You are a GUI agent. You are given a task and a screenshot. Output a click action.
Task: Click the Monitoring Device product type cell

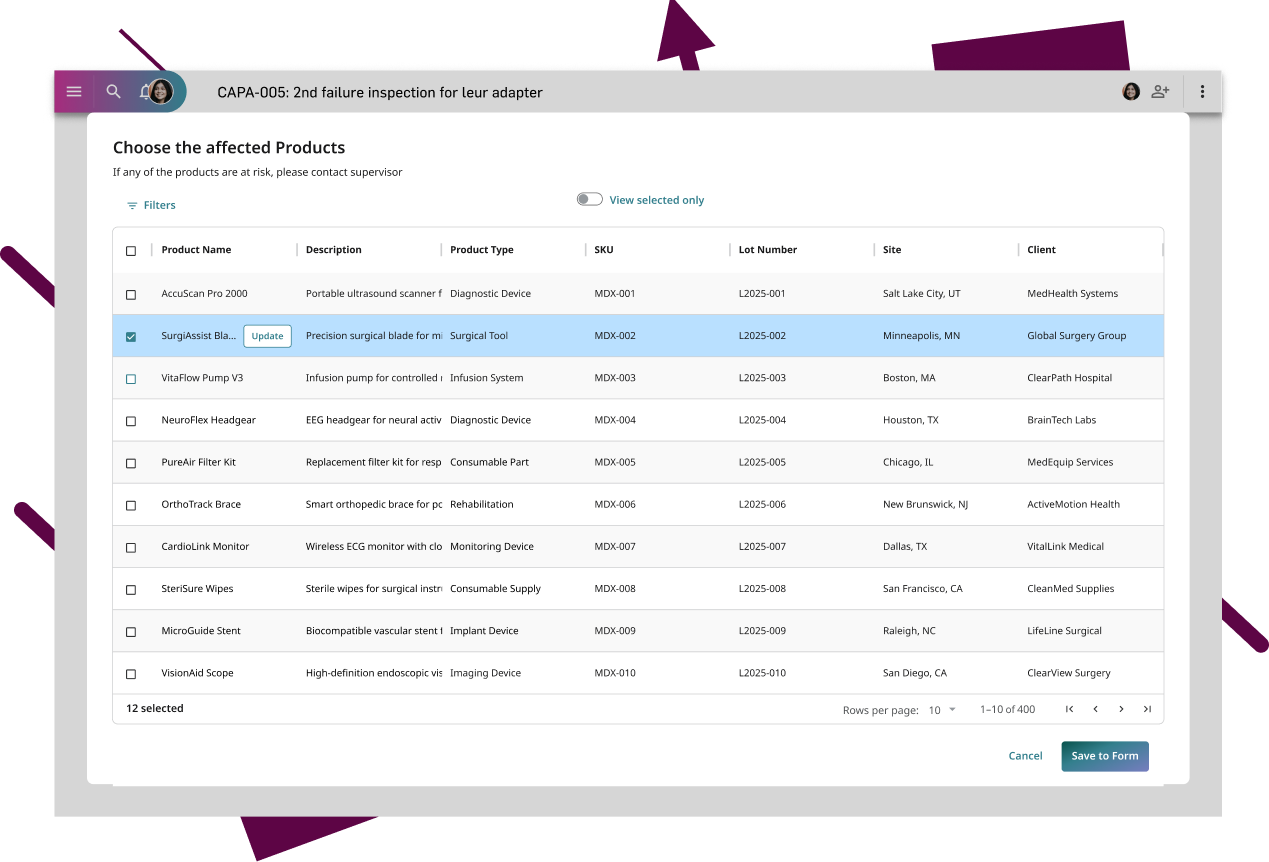point(492,546)
